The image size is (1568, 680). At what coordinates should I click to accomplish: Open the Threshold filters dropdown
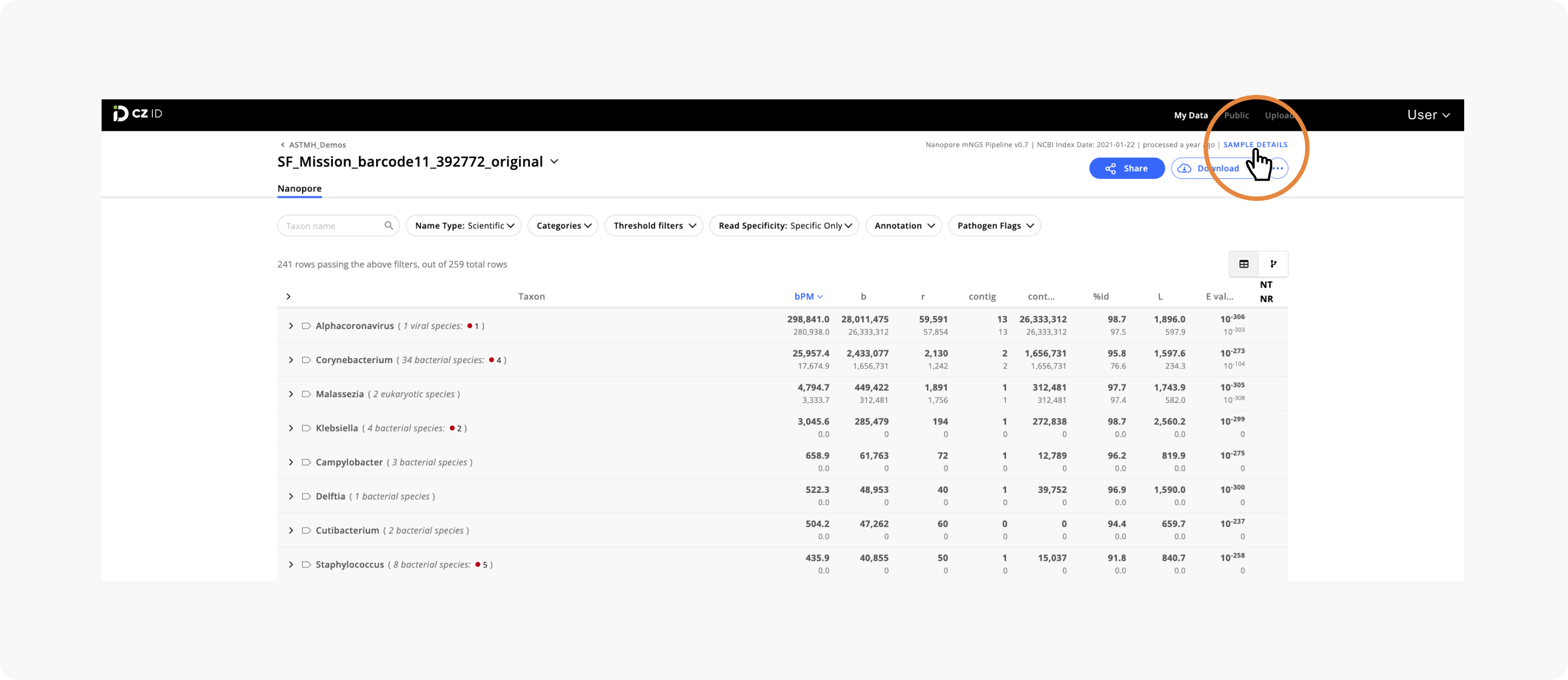point(654,225)
